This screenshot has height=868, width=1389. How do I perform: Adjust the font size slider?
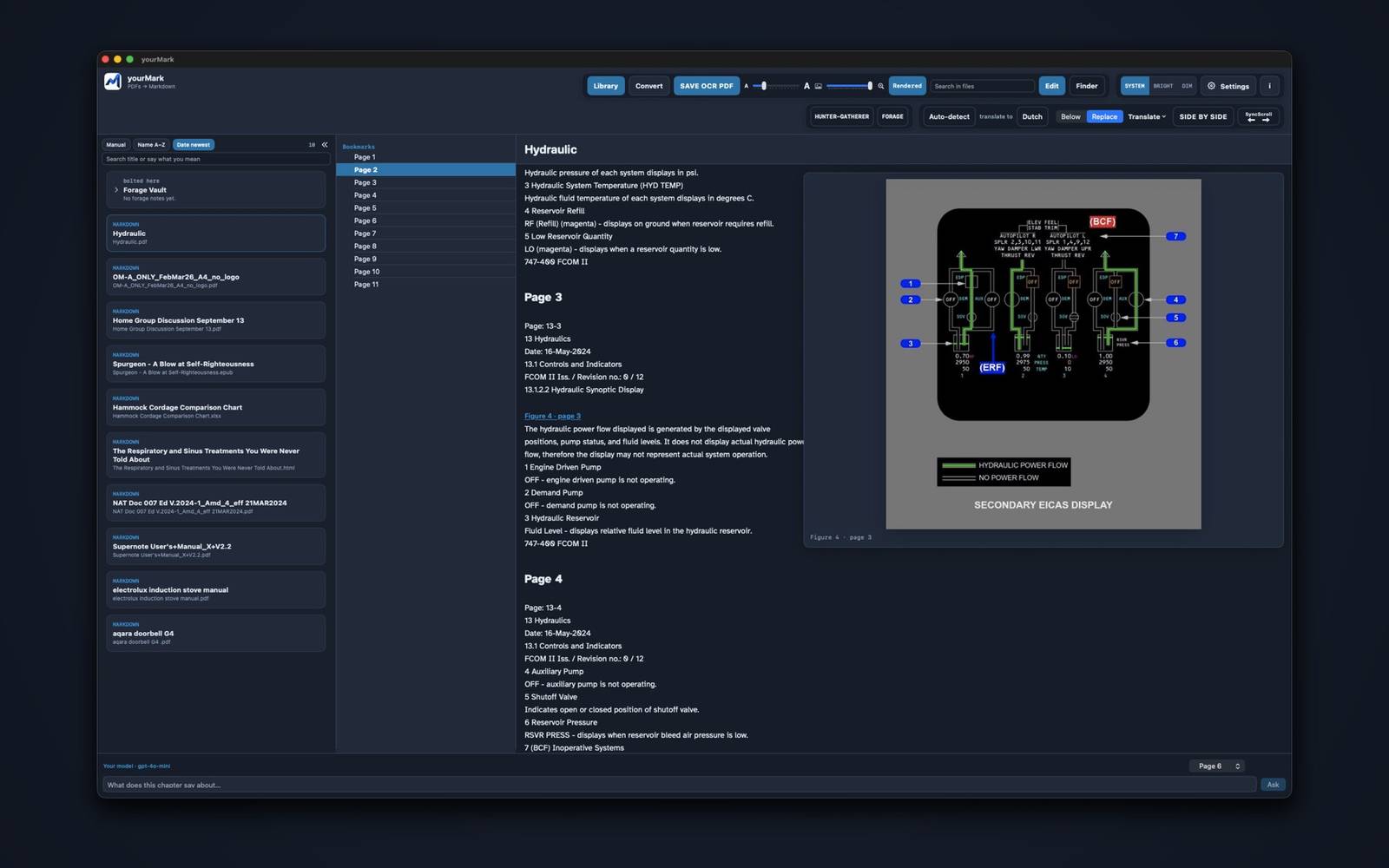point(776,86)
